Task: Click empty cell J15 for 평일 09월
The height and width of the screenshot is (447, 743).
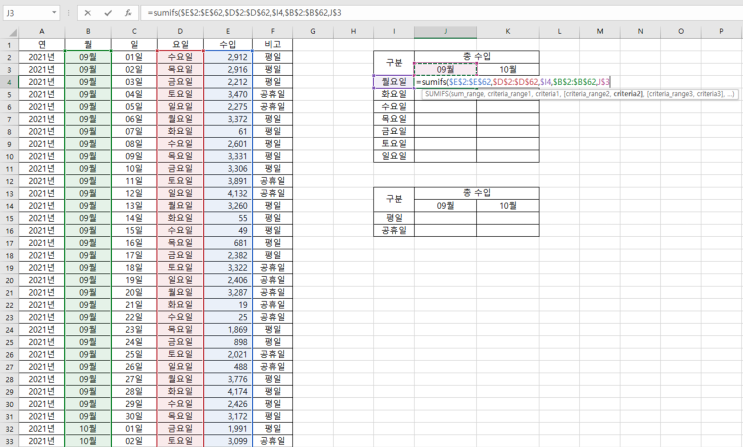Action: coord(445,218)
